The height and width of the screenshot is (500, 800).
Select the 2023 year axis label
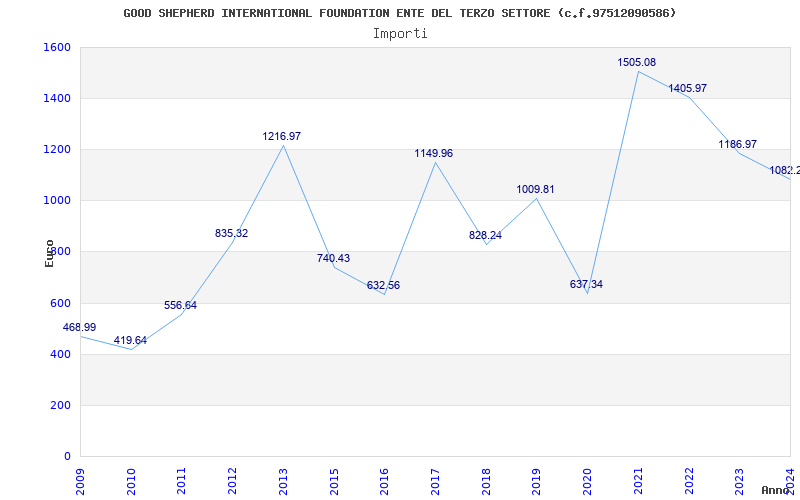coord(739,482)
